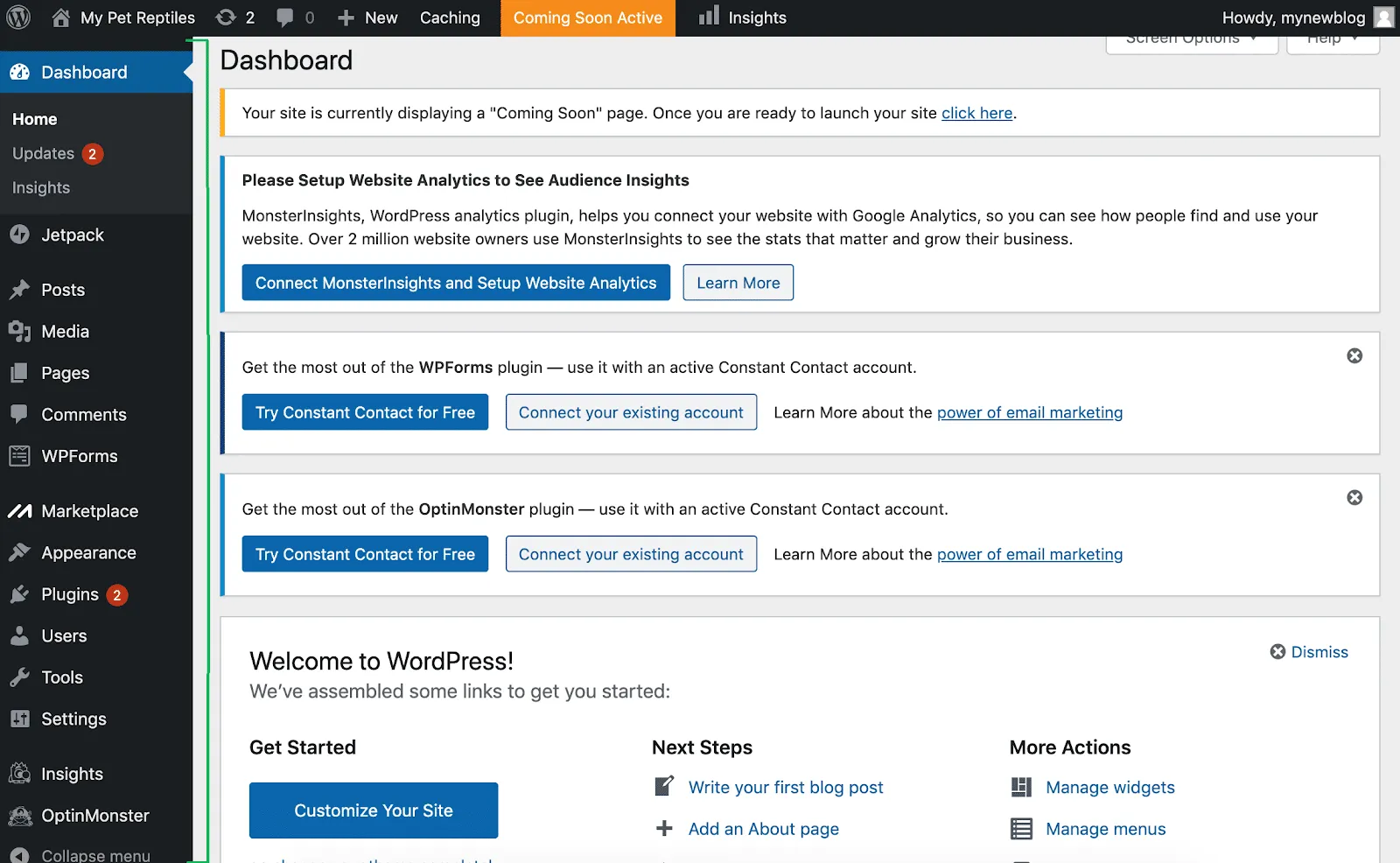Click the Learn More button
This screenshot has width=1400, height=863.
tap(738, 283)
